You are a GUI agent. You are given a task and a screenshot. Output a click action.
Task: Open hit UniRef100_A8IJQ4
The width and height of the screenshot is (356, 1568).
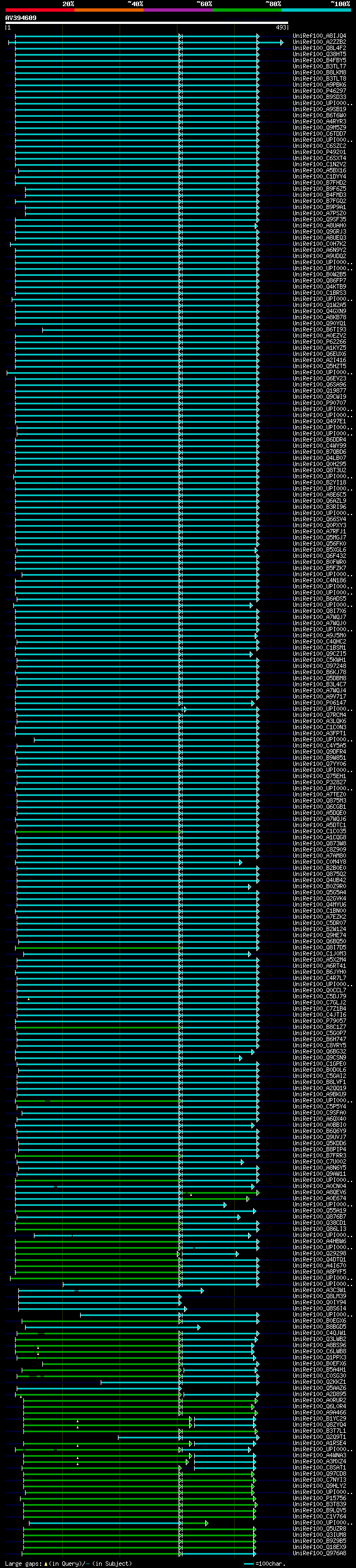319,36
